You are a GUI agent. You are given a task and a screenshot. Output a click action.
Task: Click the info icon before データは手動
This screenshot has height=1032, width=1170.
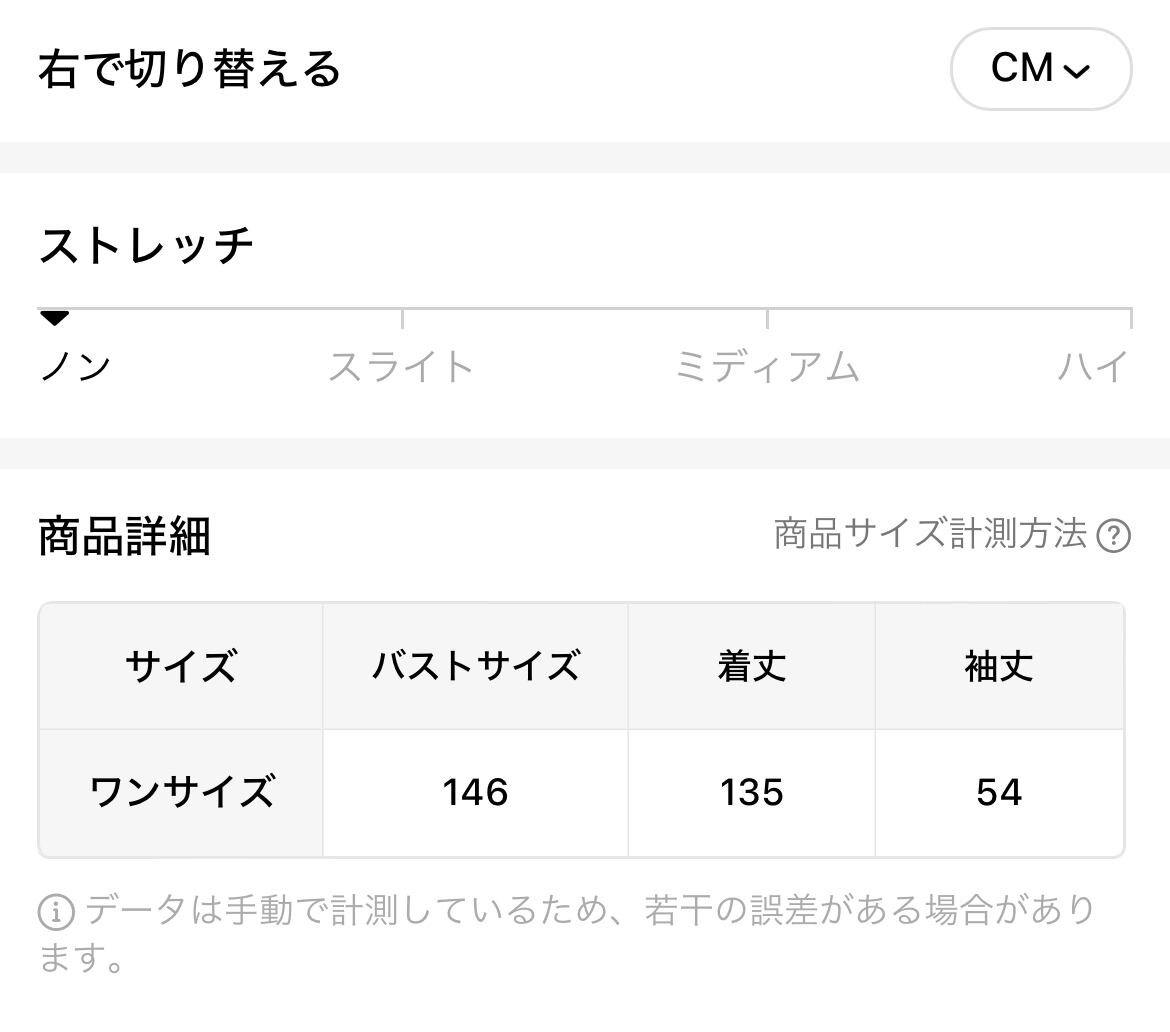coord(56,912)
